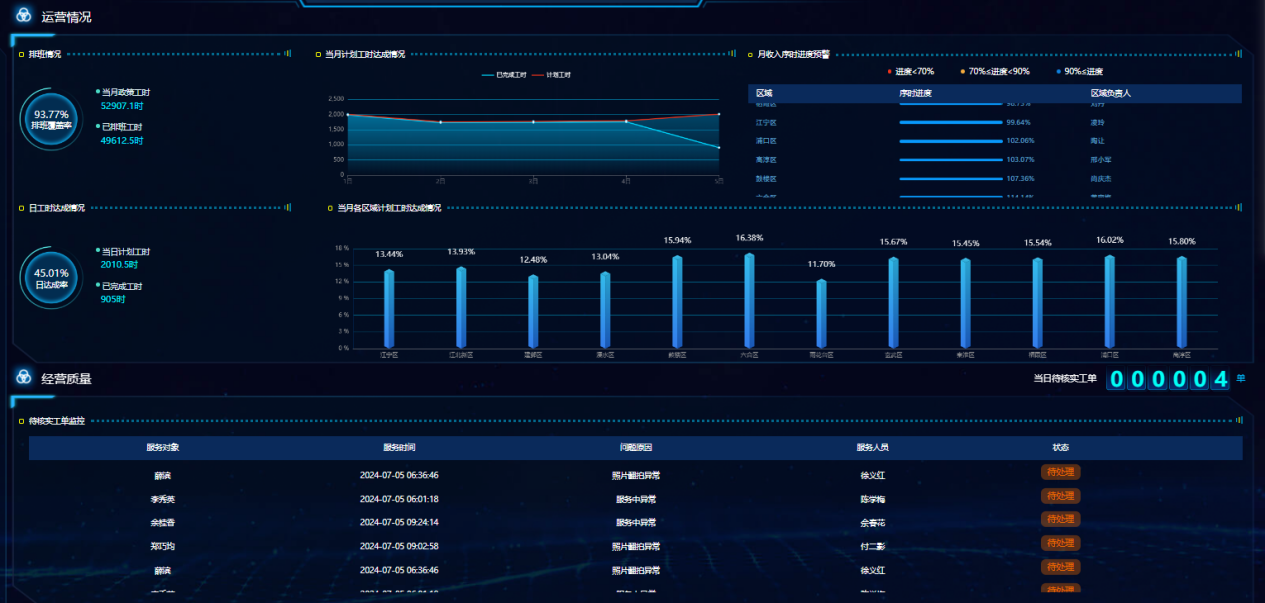Viewport: 1265px width, 603px height.
Task: Toggle the 计划工时 legend series
Action: [551, 75]
